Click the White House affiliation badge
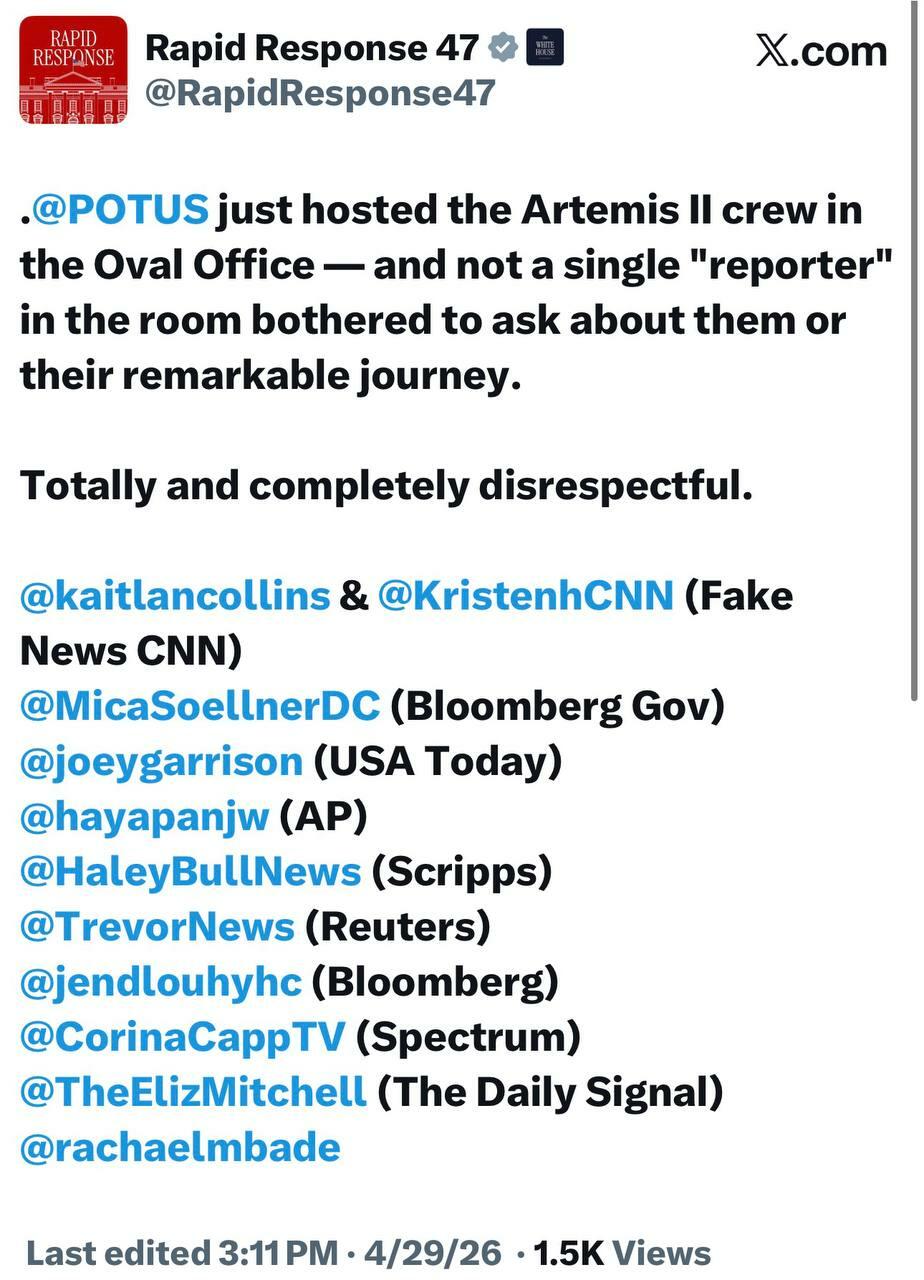 point(545,47)
